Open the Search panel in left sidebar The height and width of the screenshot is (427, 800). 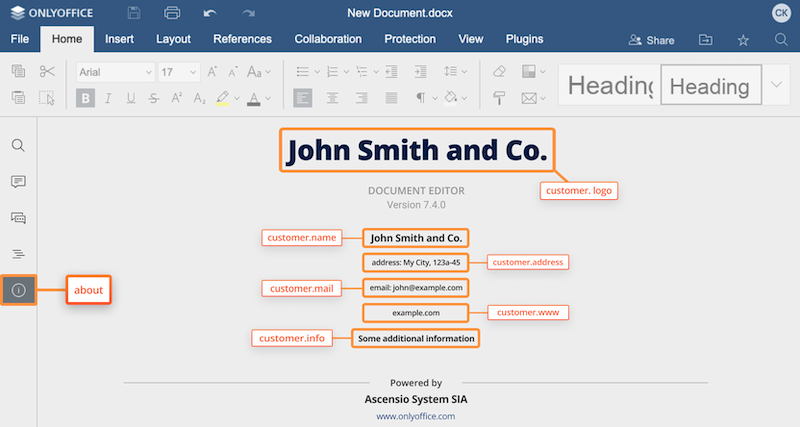click(x=18, y=145)
